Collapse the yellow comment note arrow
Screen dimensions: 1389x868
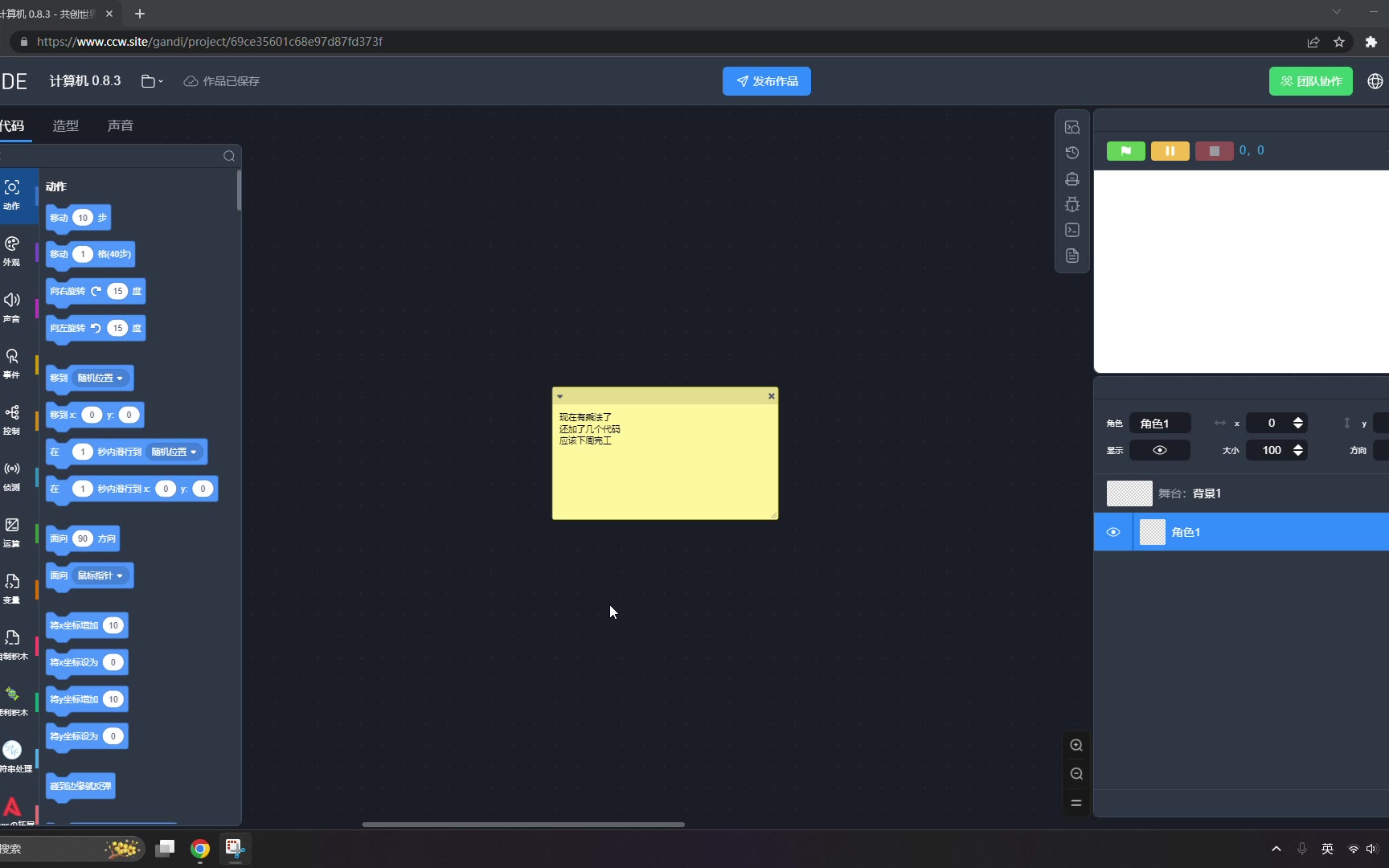[x=560, y=396]
